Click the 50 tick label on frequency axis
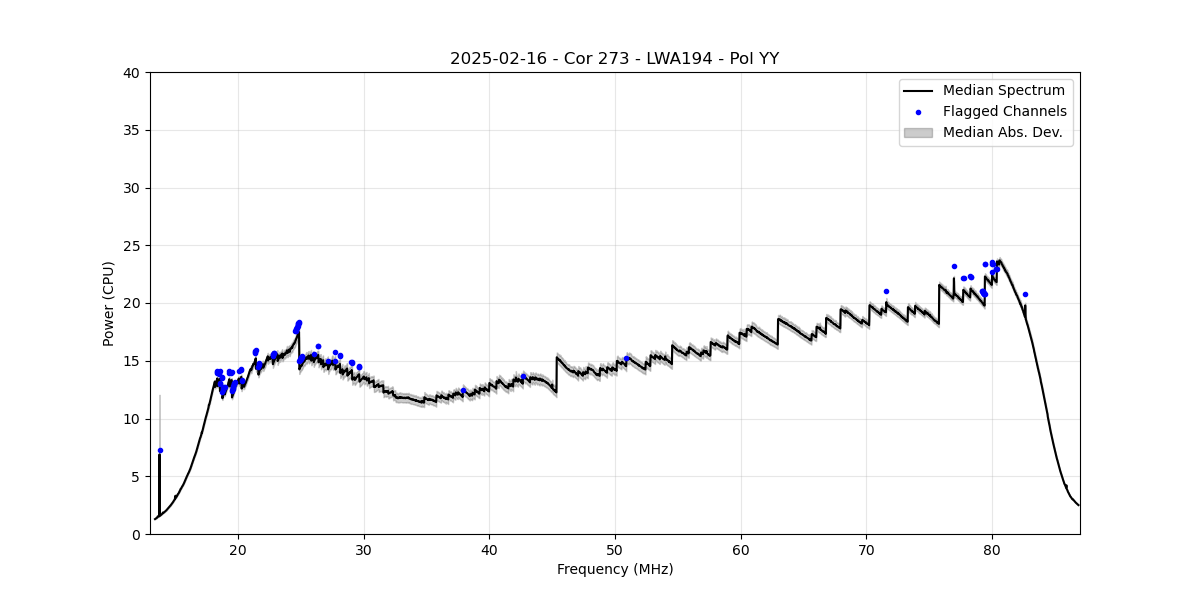Screen dimensions: 1200x600 [615, 548]
